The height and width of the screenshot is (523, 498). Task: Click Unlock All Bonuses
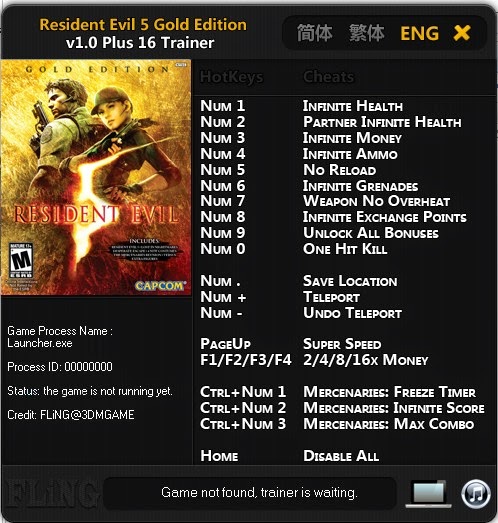(371, 233)
